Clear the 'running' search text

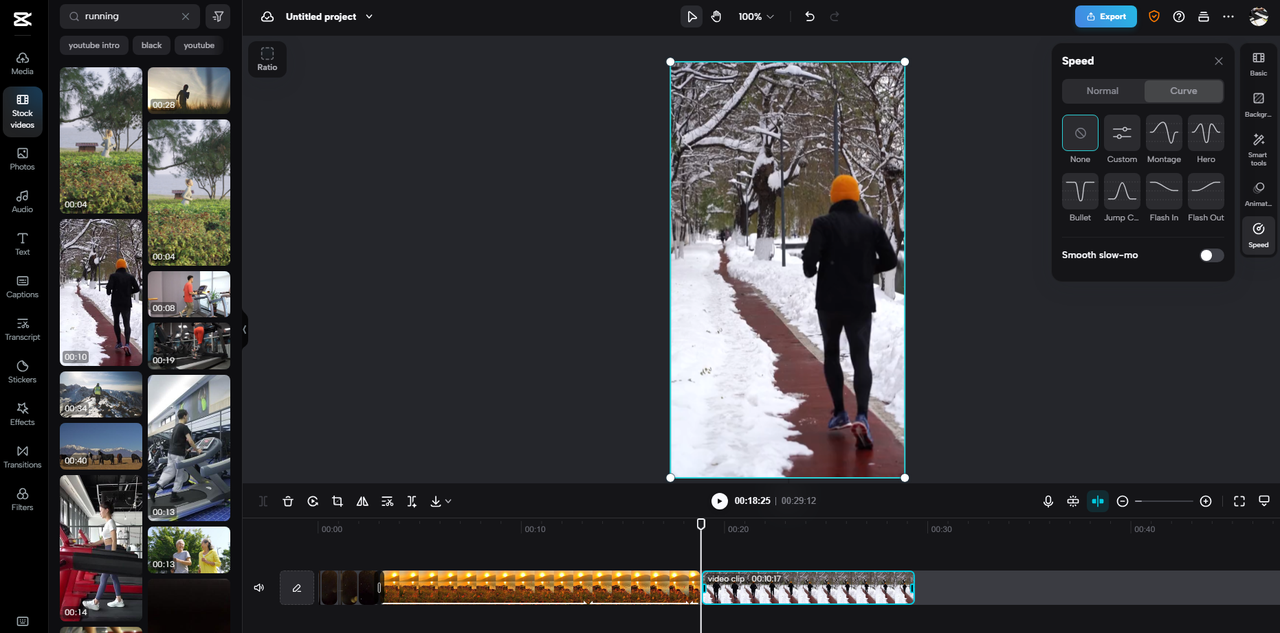click(185, 16)
